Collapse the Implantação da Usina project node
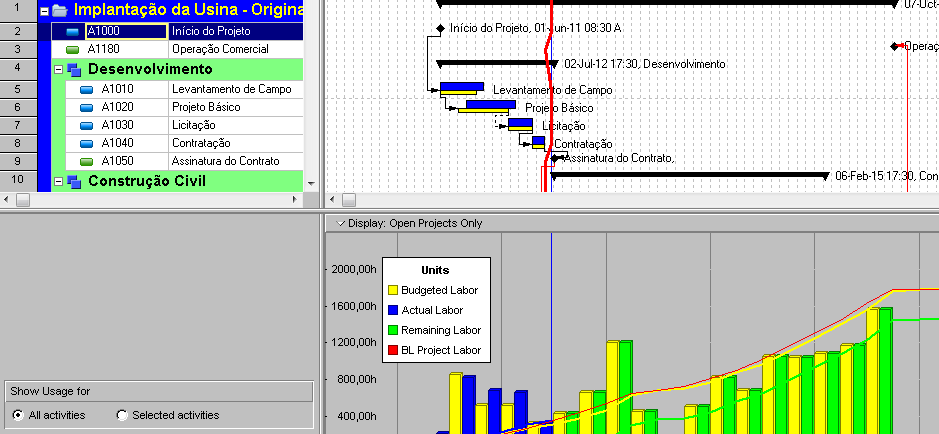The width and height of the screenshot is (939, 434). point(44,11)
